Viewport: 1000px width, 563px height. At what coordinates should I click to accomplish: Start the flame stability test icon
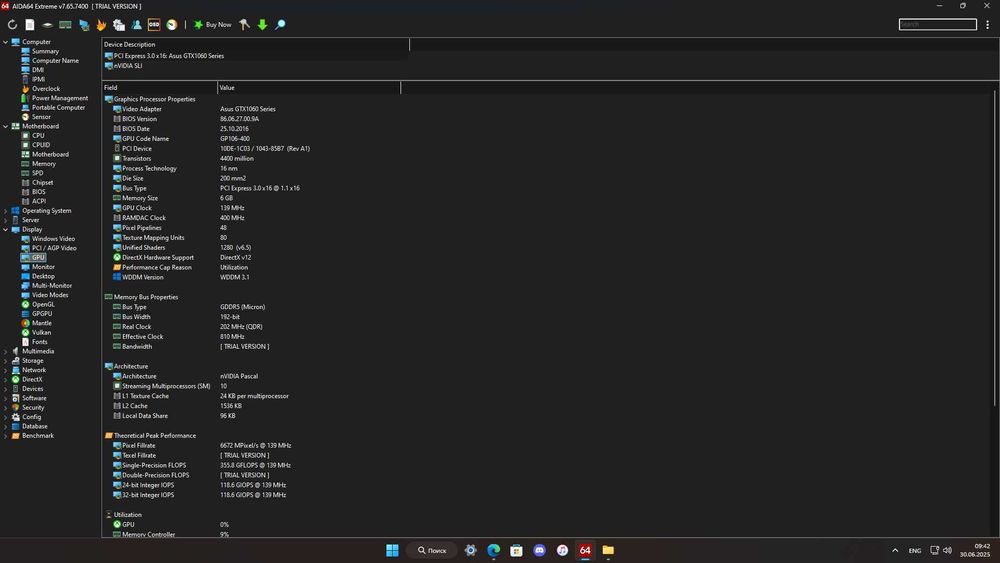[101, 25]
